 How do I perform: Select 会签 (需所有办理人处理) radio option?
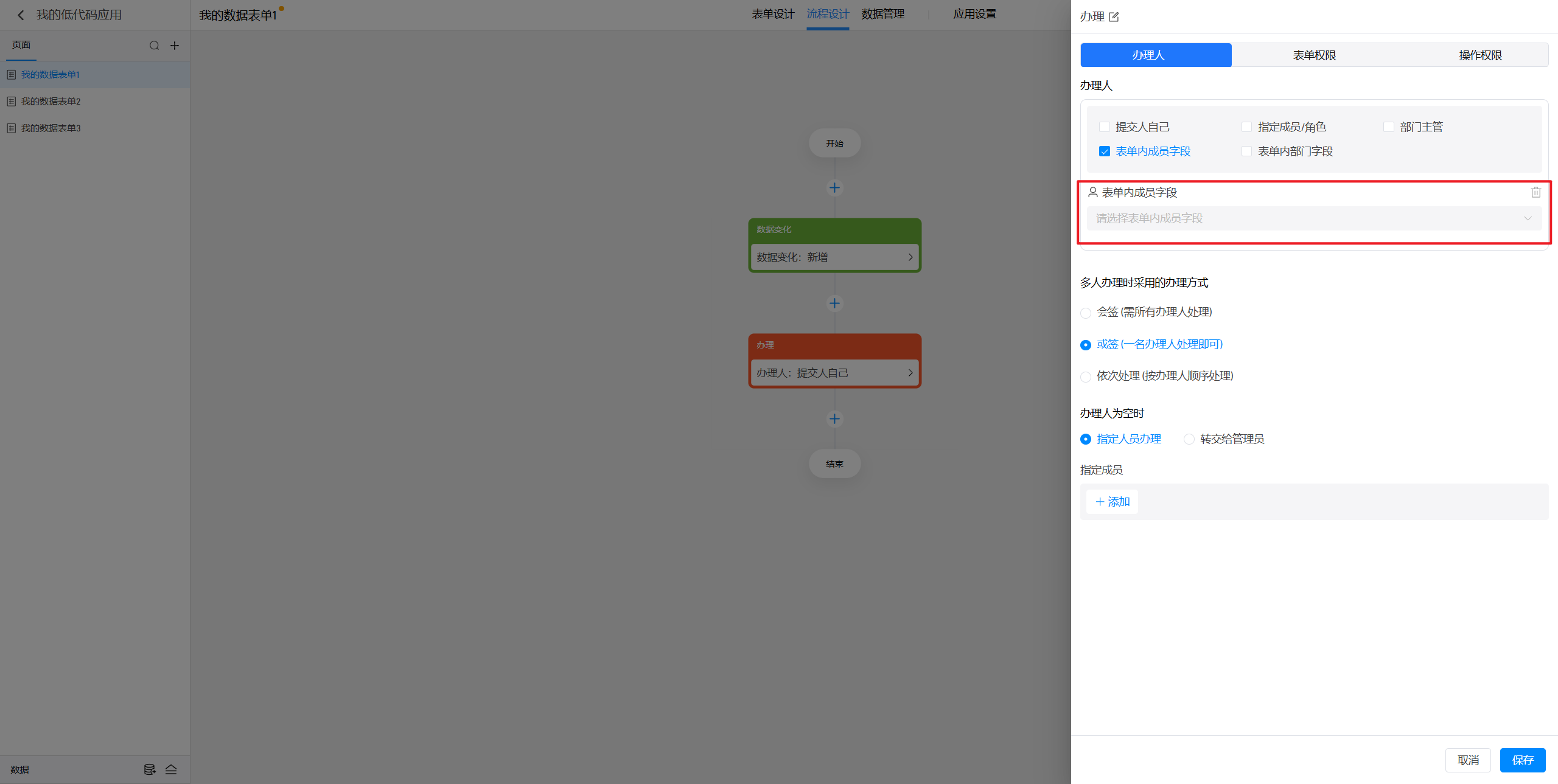[x=1085, y=313]
